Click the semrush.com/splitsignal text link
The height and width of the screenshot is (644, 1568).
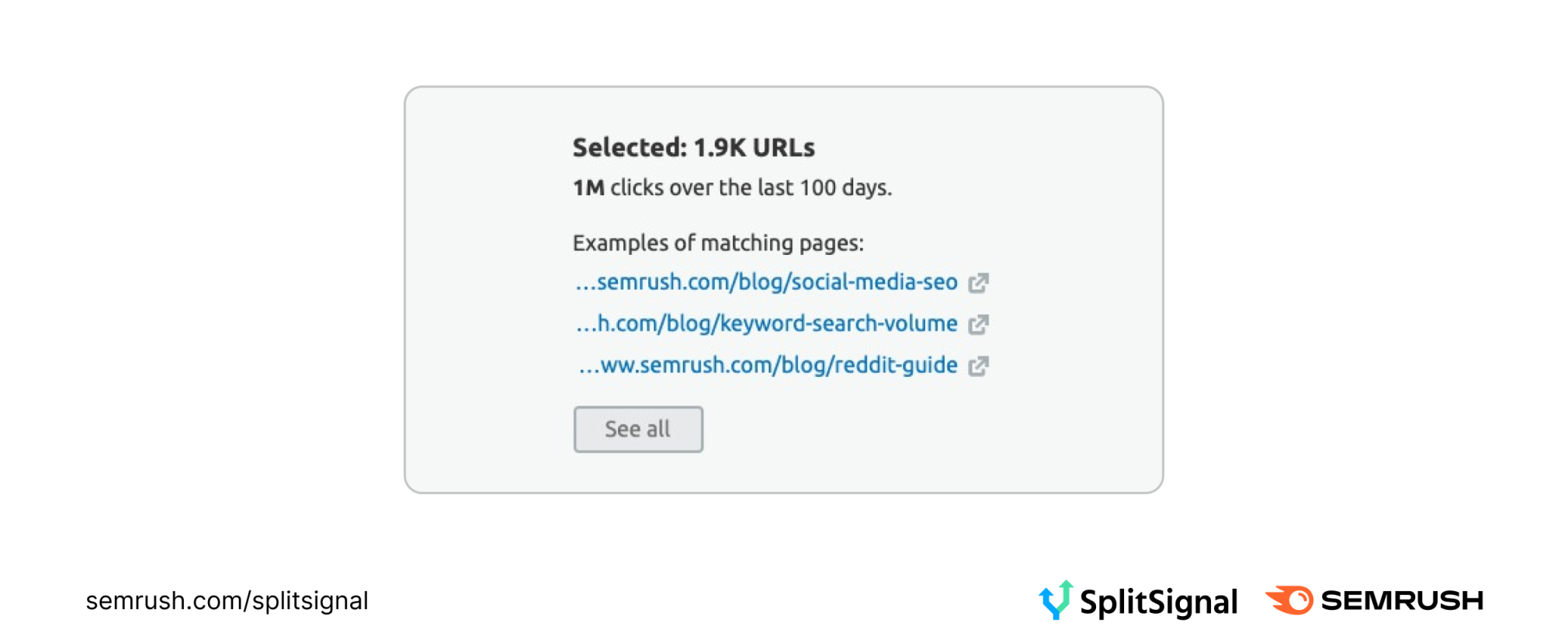[x=227, y=600]
